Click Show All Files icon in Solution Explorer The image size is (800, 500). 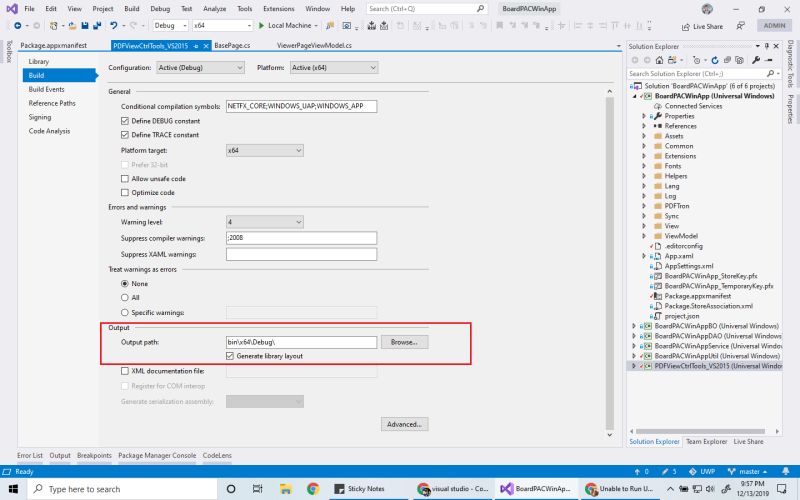tap(739, 60)
